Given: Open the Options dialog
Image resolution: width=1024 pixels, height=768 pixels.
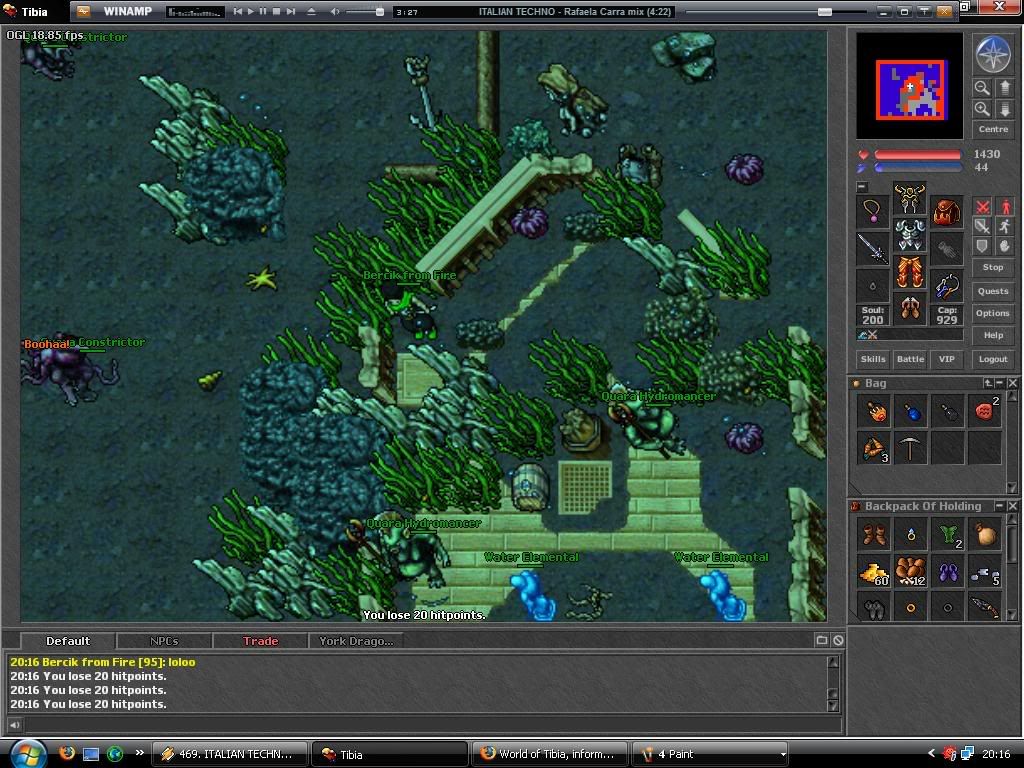Looking at the screenshot, I should pos(993,313).
